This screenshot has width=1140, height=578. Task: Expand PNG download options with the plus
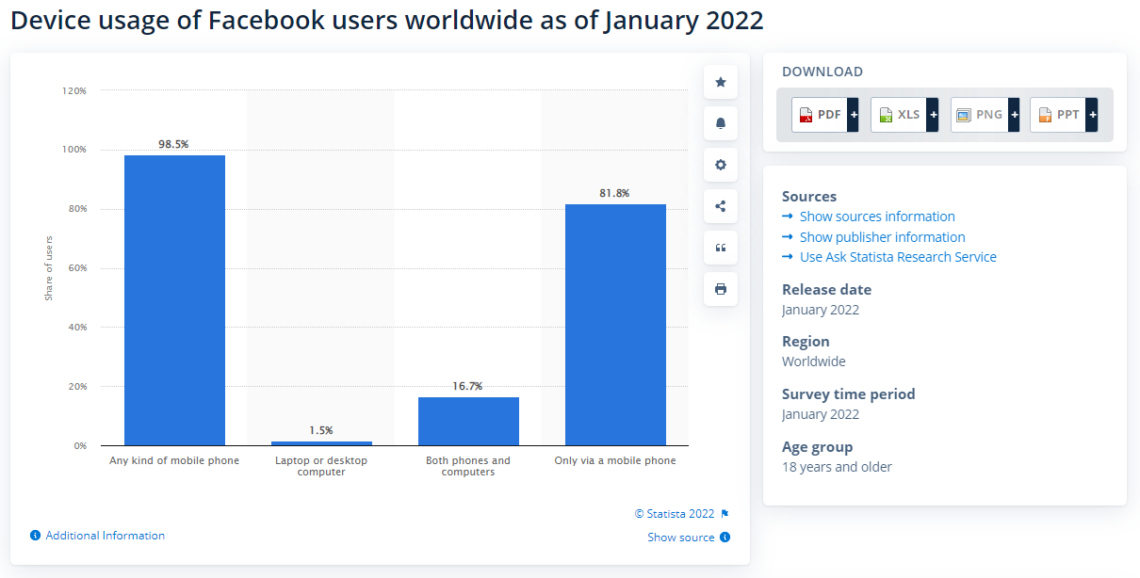1013,114
